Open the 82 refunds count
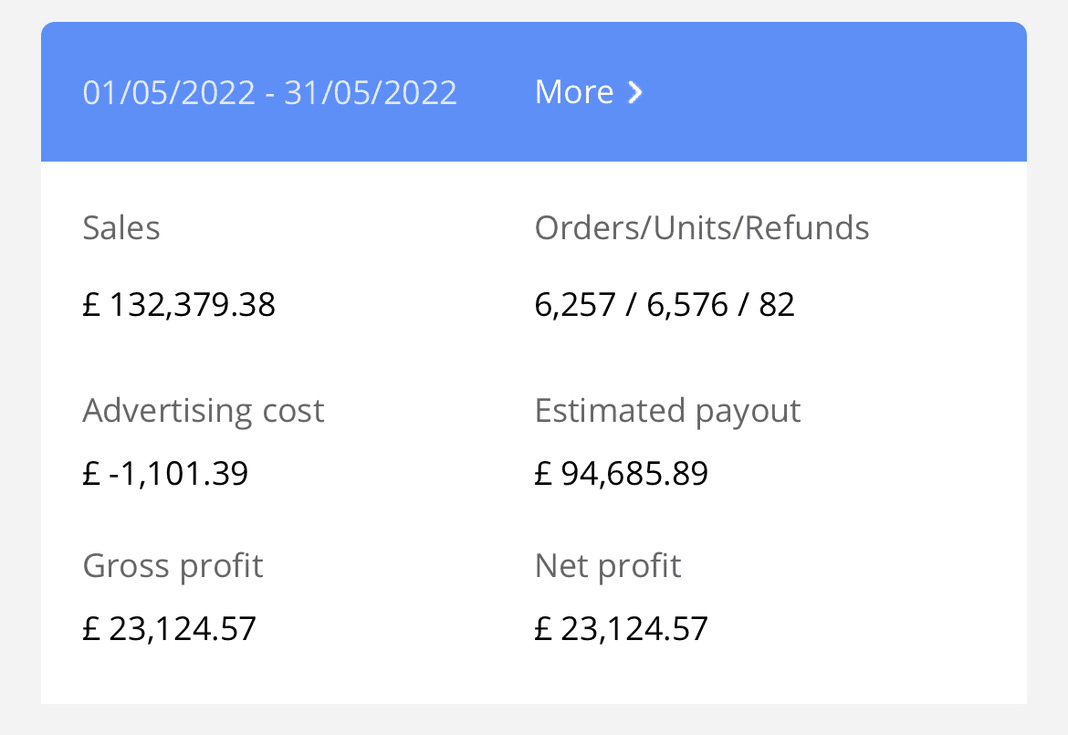This screenshot has height=735, width=1068. tap(777, 304)
